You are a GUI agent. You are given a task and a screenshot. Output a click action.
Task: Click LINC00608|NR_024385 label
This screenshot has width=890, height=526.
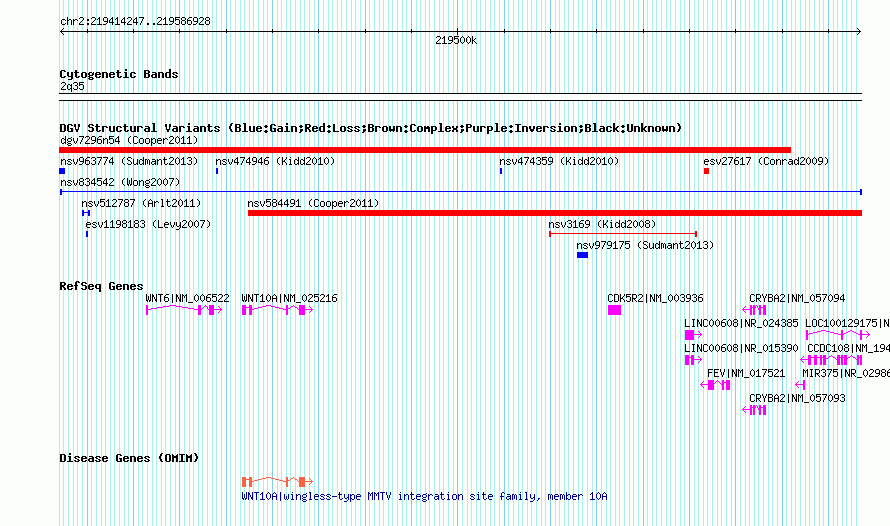pyautogui.click(x=741, y=323)
